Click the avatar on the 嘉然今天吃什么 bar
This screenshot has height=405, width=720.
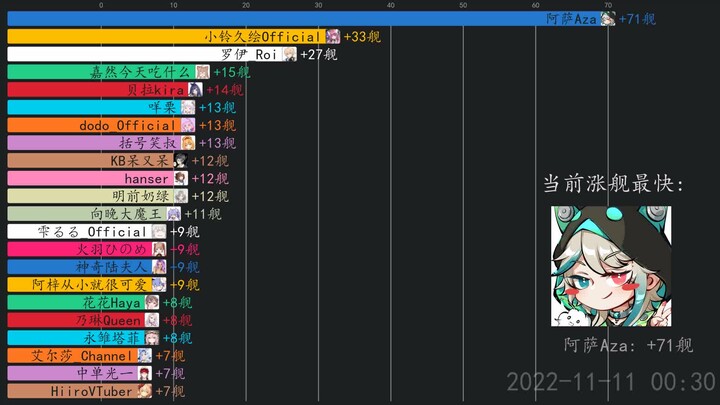[x=202, y=72]
